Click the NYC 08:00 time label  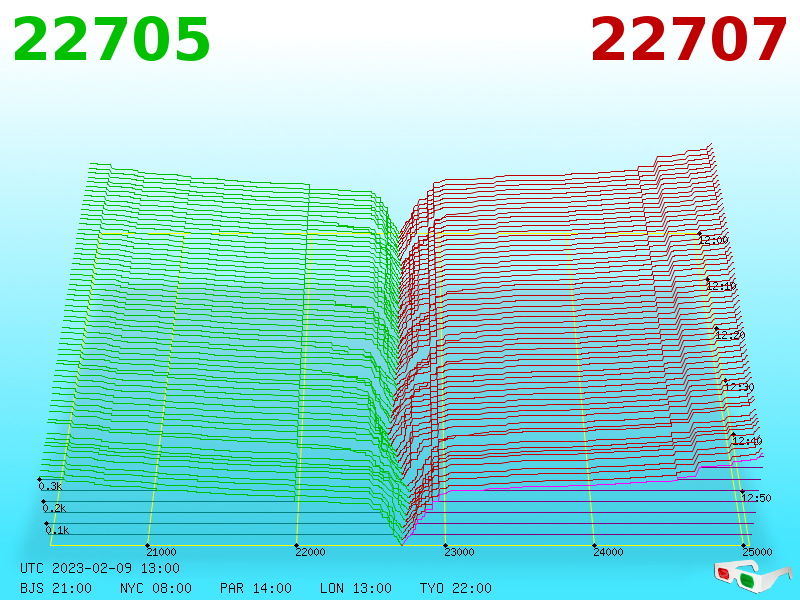pyautogui.click(x=156, y=588)
